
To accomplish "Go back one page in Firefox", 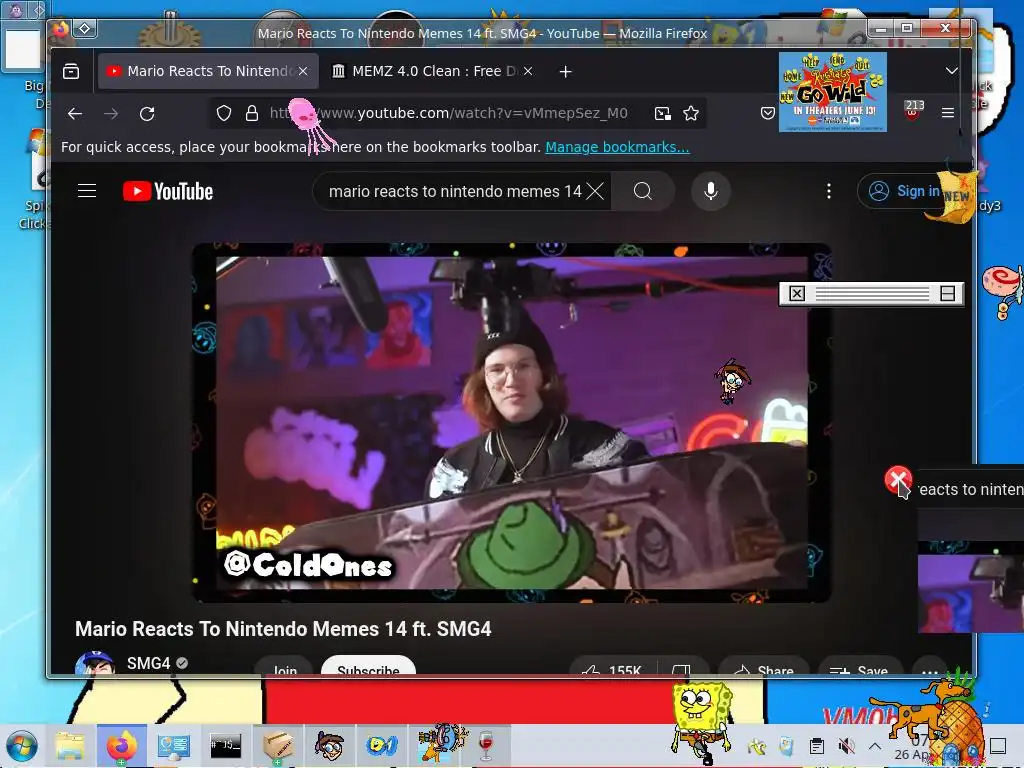I will click(75, 114).
